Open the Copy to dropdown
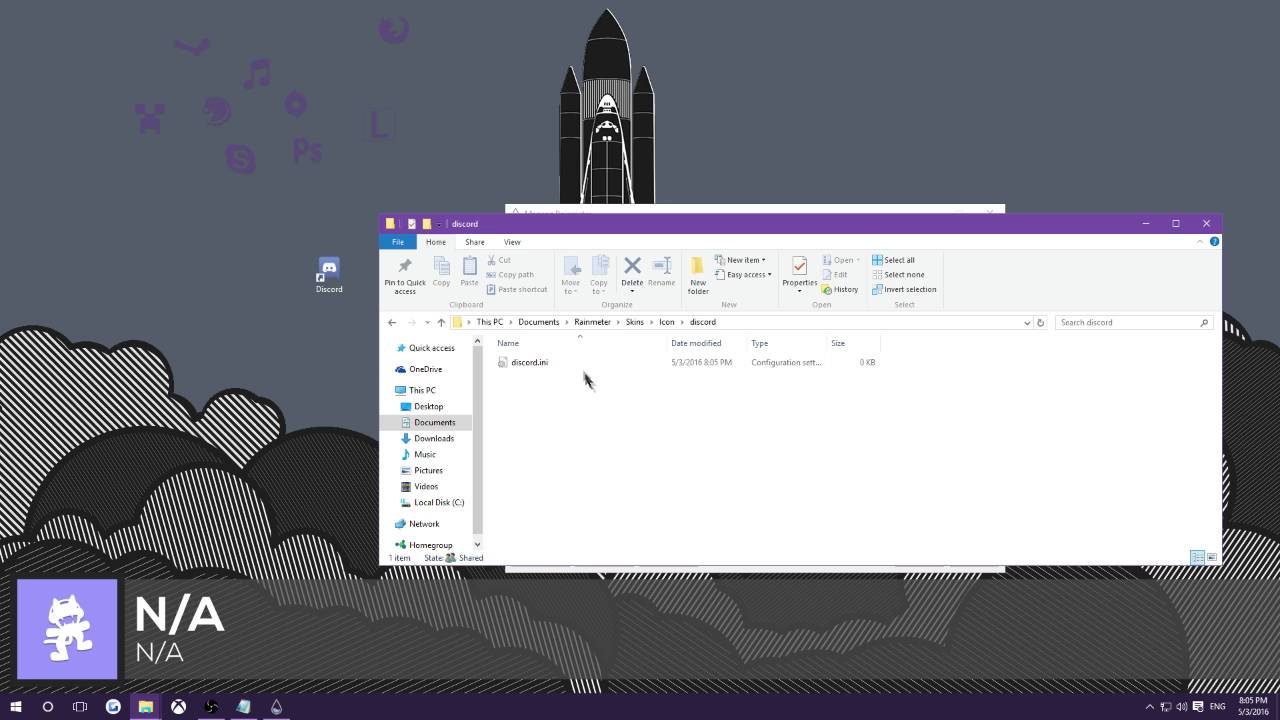Viewport: 1280px width, 720px height. pyautogui.click(x=599, y=275)
